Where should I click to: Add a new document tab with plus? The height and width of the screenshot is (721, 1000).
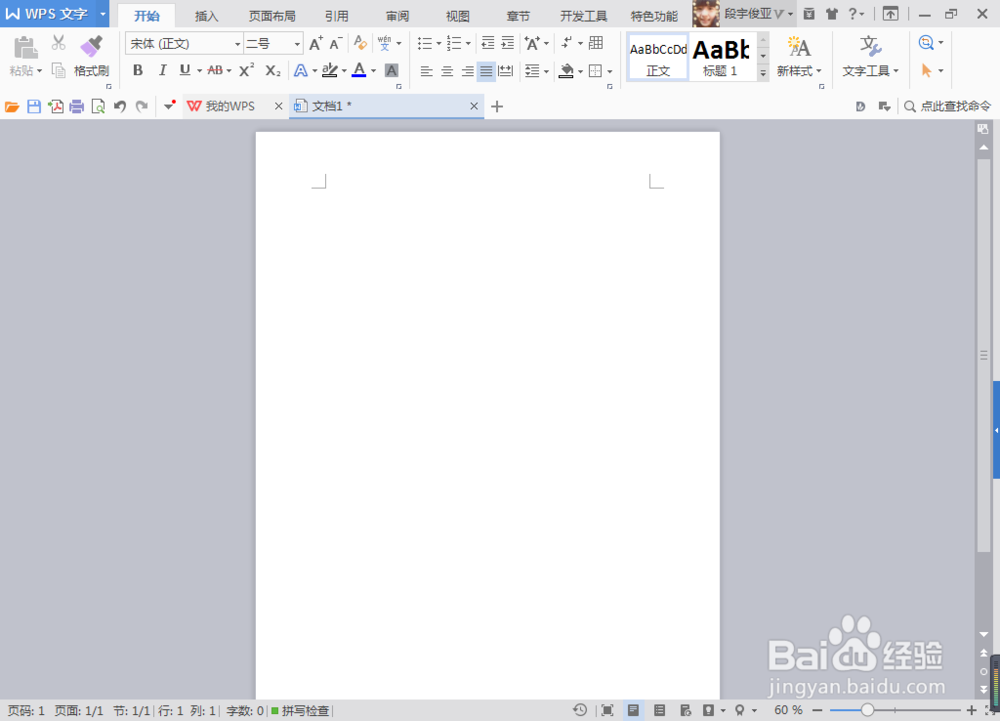(497, 106)
